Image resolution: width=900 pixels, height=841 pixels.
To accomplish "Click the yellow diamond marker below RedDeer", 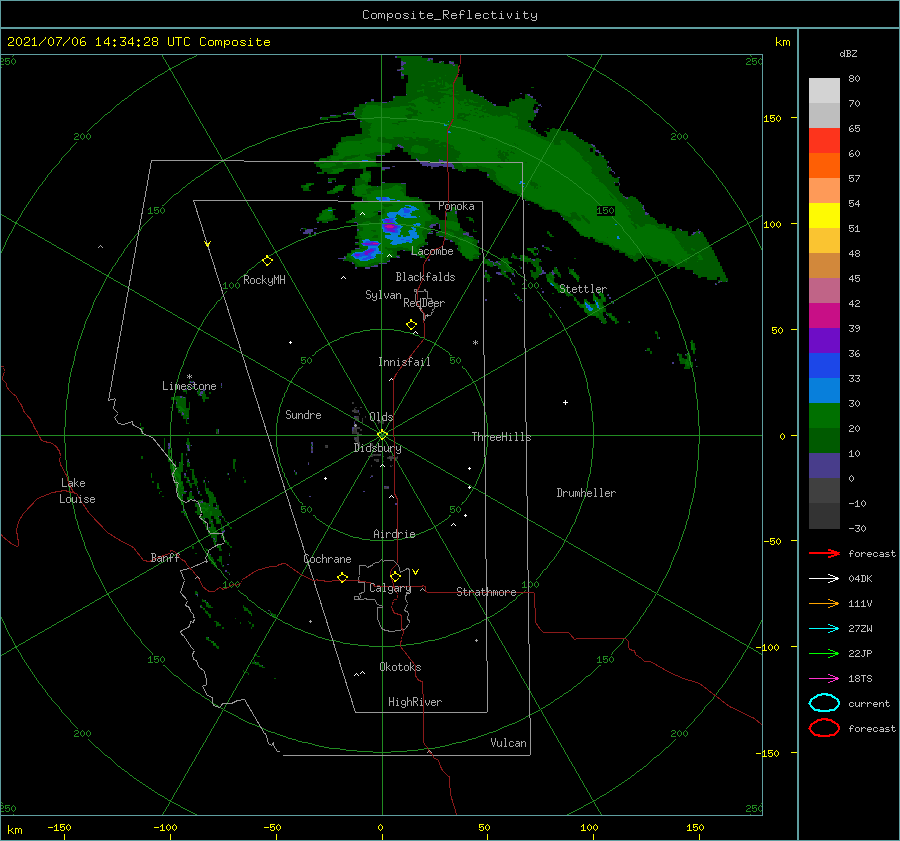I will pos(411,325).
